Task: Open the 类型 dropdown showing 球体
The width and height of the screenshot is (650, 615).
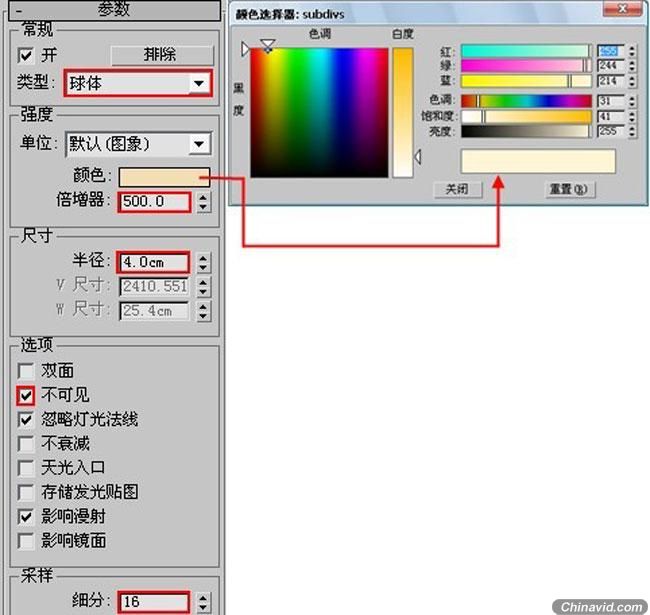Action: (138, 83)
